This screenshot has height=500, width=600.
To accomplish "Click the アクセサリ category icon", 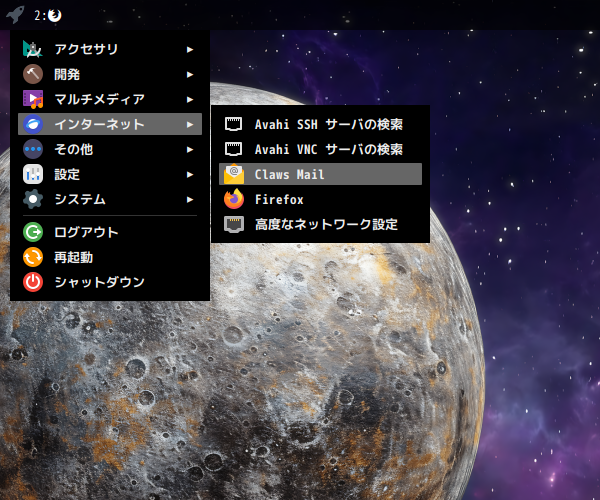I will [x=33, y=49].
